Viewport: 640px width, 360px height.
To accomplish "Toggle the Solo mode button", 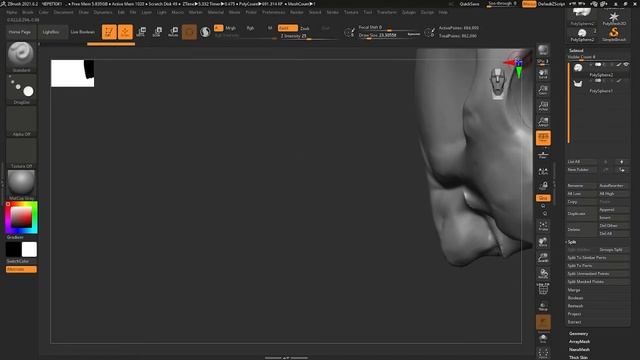I will click(x=543, y=338).
